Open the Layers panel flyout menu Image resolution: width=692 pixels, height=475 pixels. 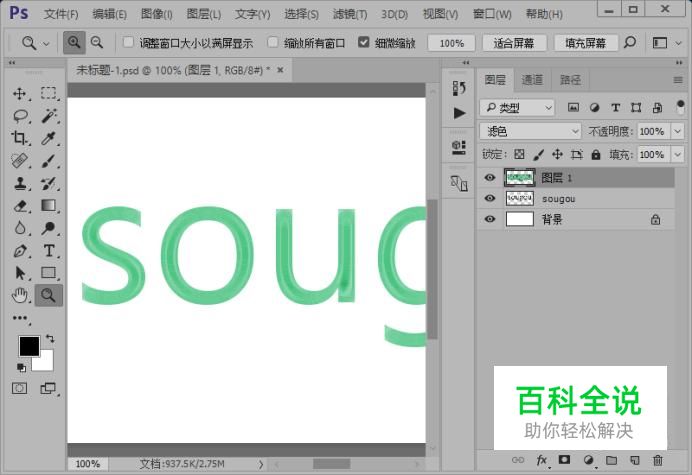pos(678,80)
